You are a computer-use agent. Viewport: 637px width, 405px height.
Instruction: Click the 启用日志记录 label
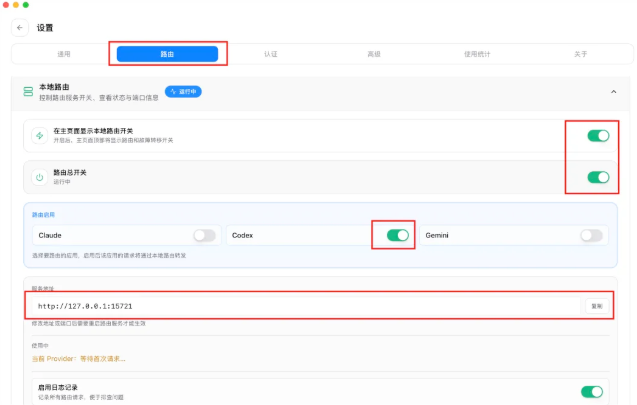[x=58, y=388]
